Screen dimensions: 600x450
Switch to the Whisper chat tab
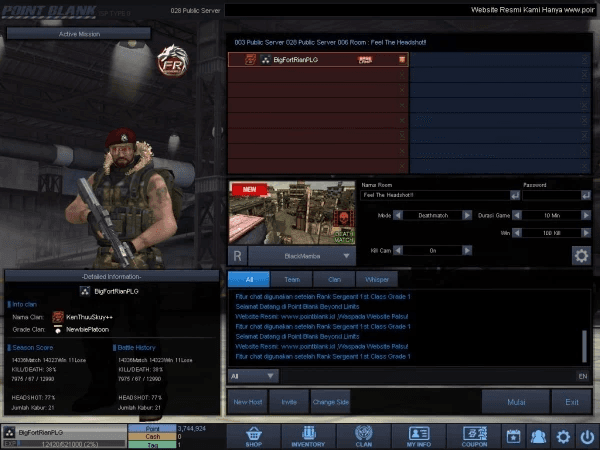pyautogui.click(x=377, y=279)
